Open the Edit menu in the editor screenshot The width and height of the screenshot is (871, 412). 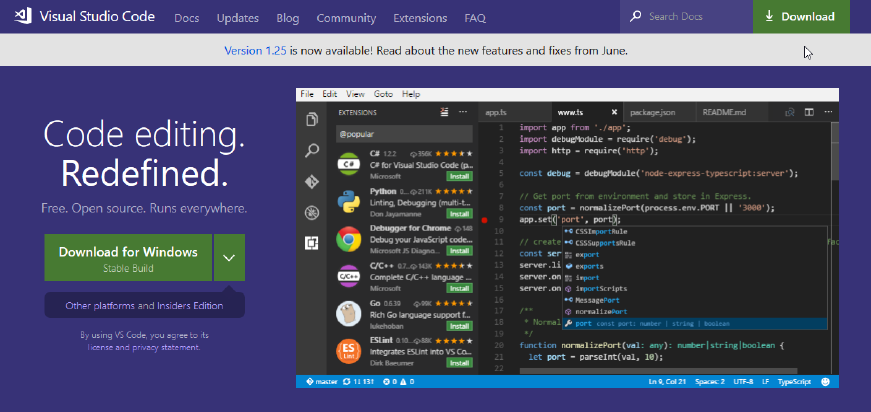coord(330,94)
